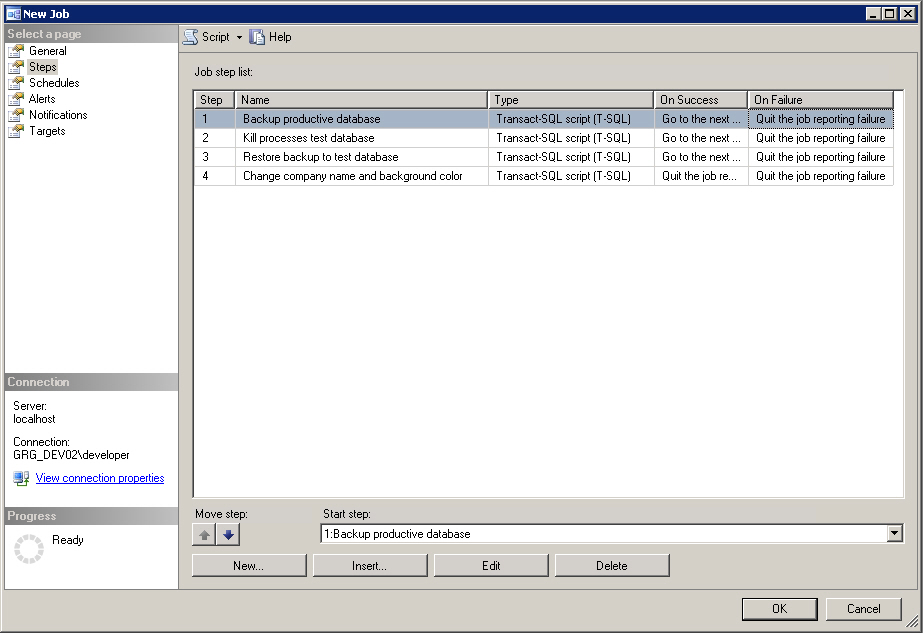Open the Start step dropdown arrow

894,533
